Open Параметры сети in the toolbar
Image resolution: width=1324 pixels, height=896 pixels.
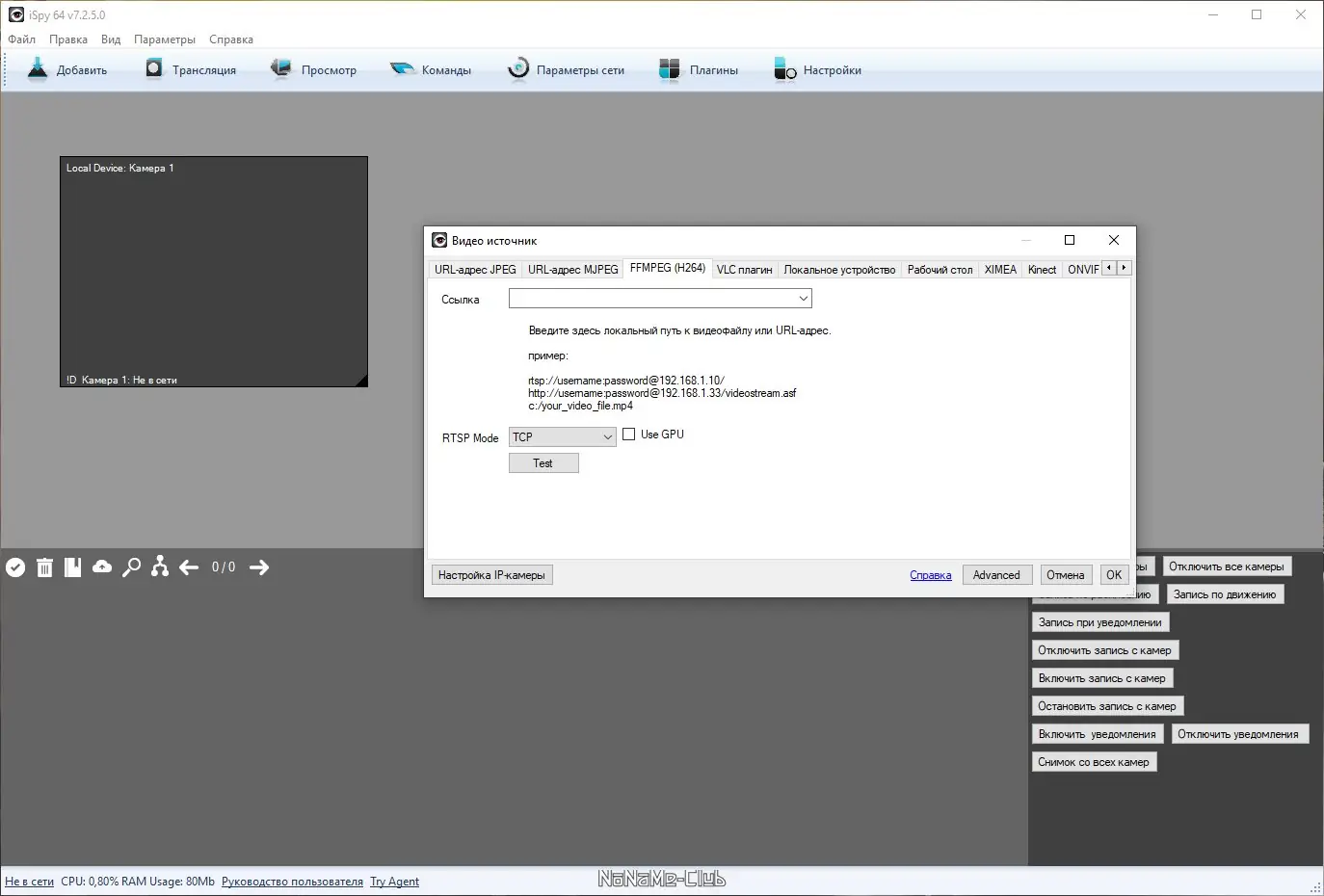click(566, 69)
